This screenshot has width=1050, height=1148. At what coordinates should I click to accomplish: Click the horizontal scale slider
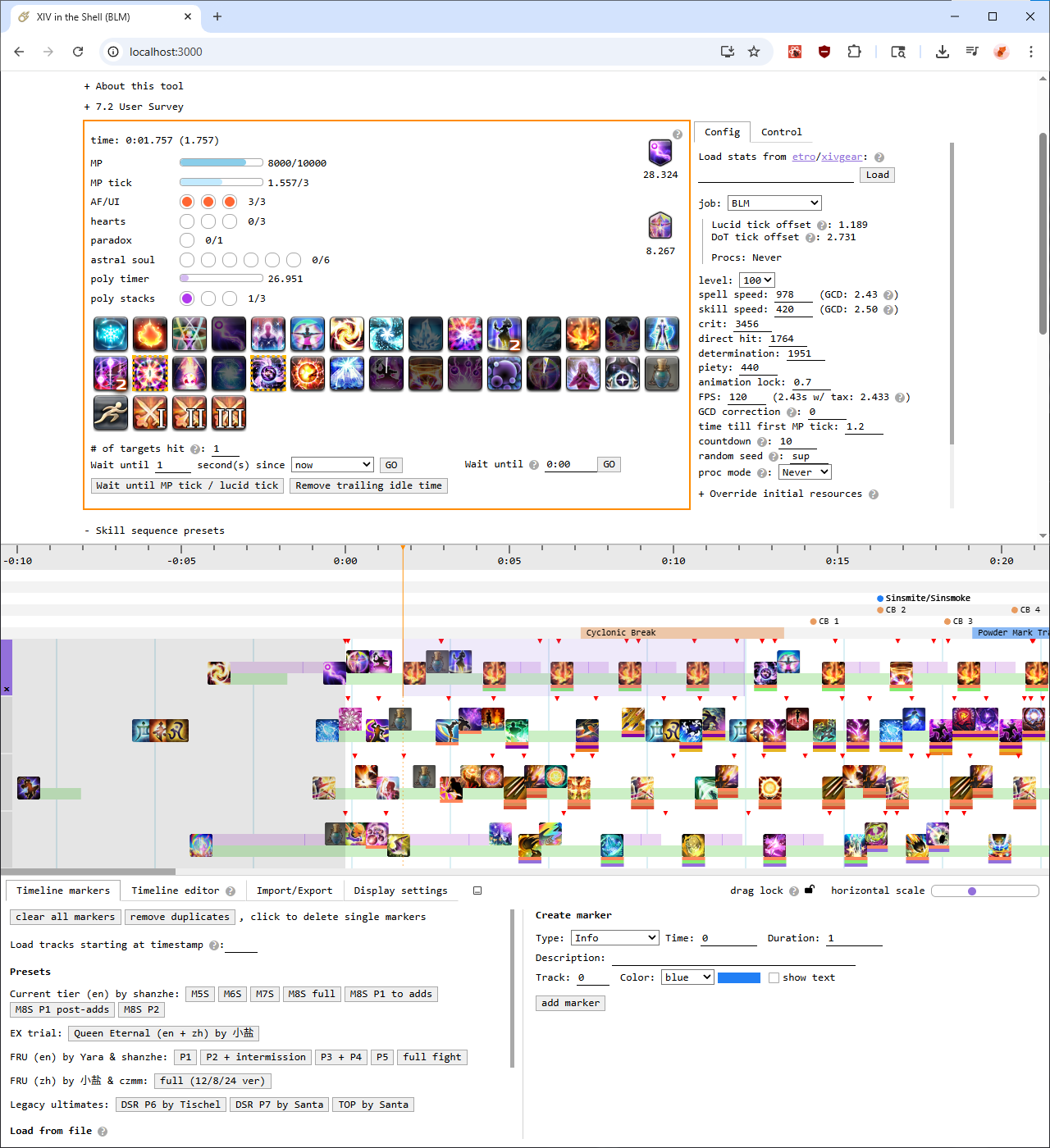pyautogui.click(x=984, y=891)
